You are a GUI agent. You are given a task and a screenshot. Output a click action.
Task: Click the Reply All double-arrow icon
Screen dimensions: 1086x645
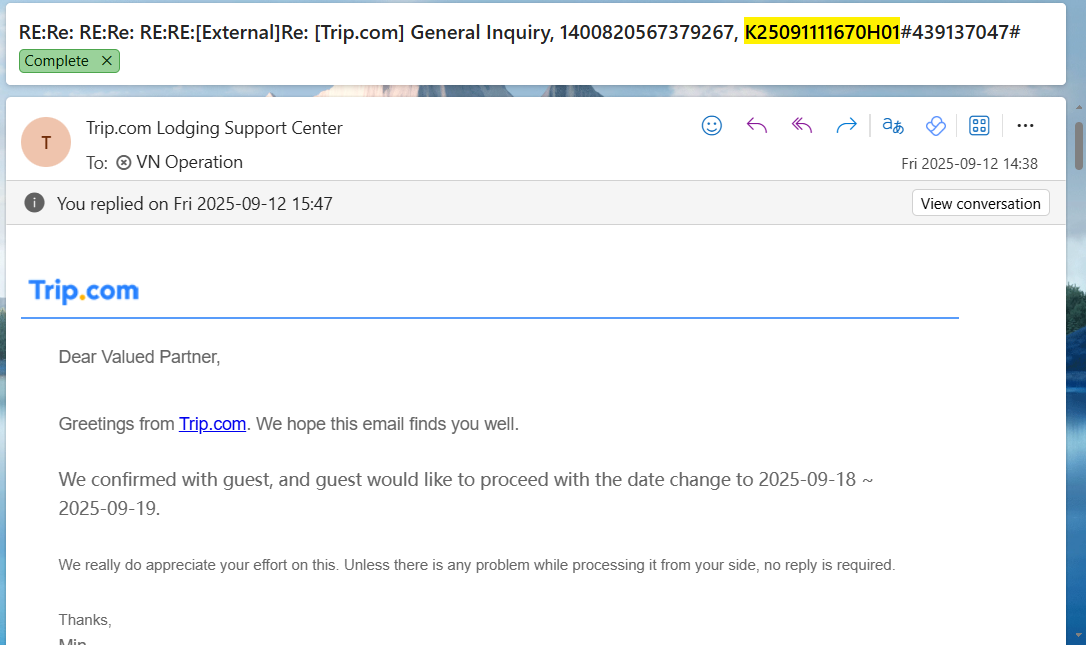(x=801, y=126)
